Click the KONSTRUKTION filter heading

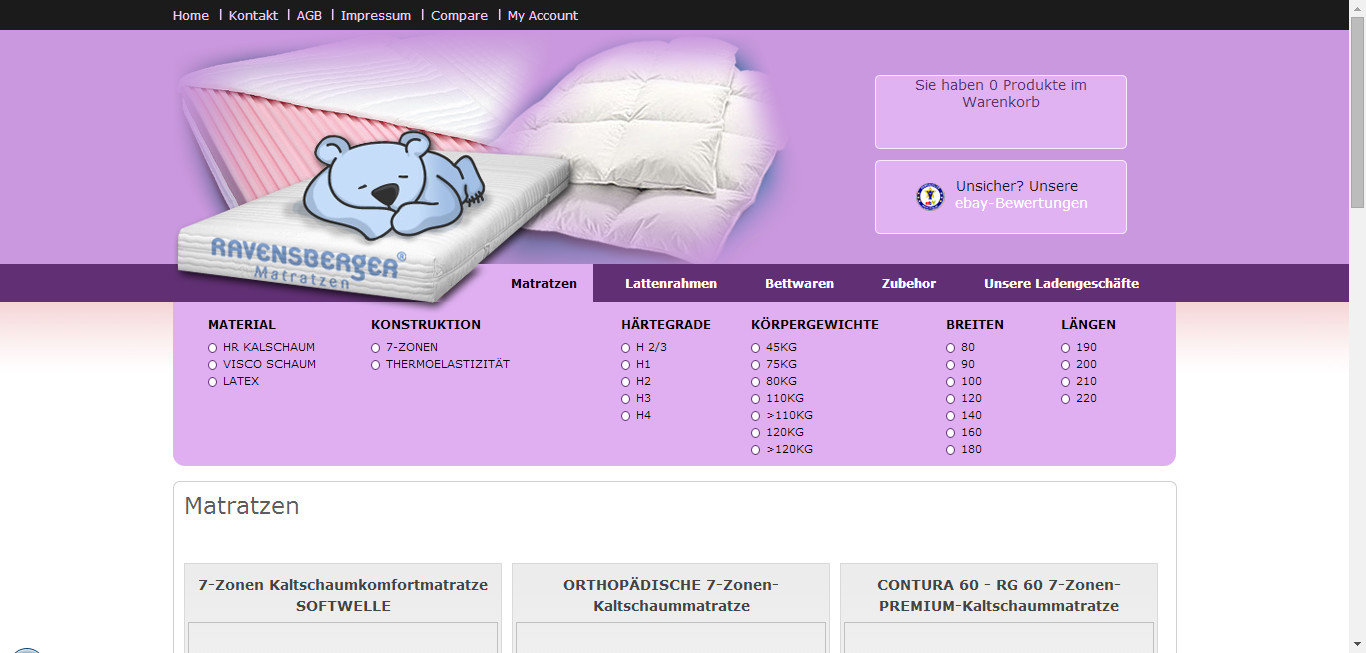tap(426, 324)
